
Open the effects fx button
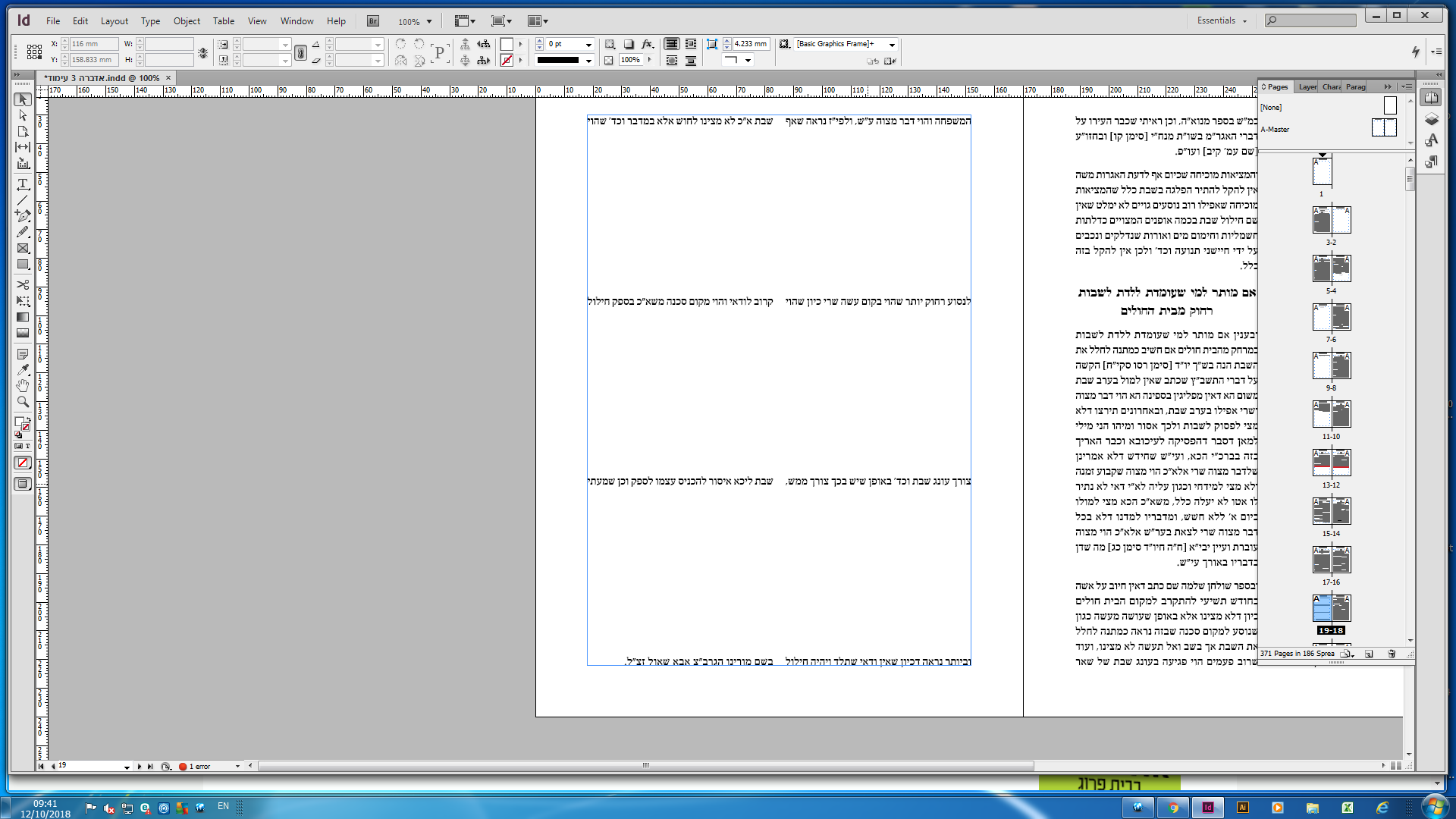[x=647, y=44]
